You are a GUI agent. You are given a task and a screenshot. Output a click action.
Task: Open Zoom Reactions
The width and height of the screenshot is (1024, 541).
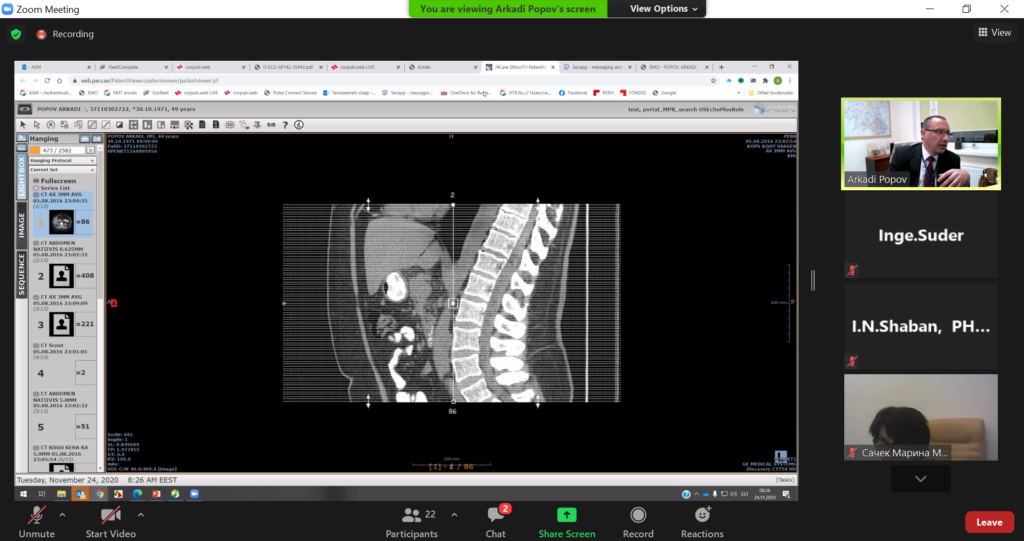point(702,522)
